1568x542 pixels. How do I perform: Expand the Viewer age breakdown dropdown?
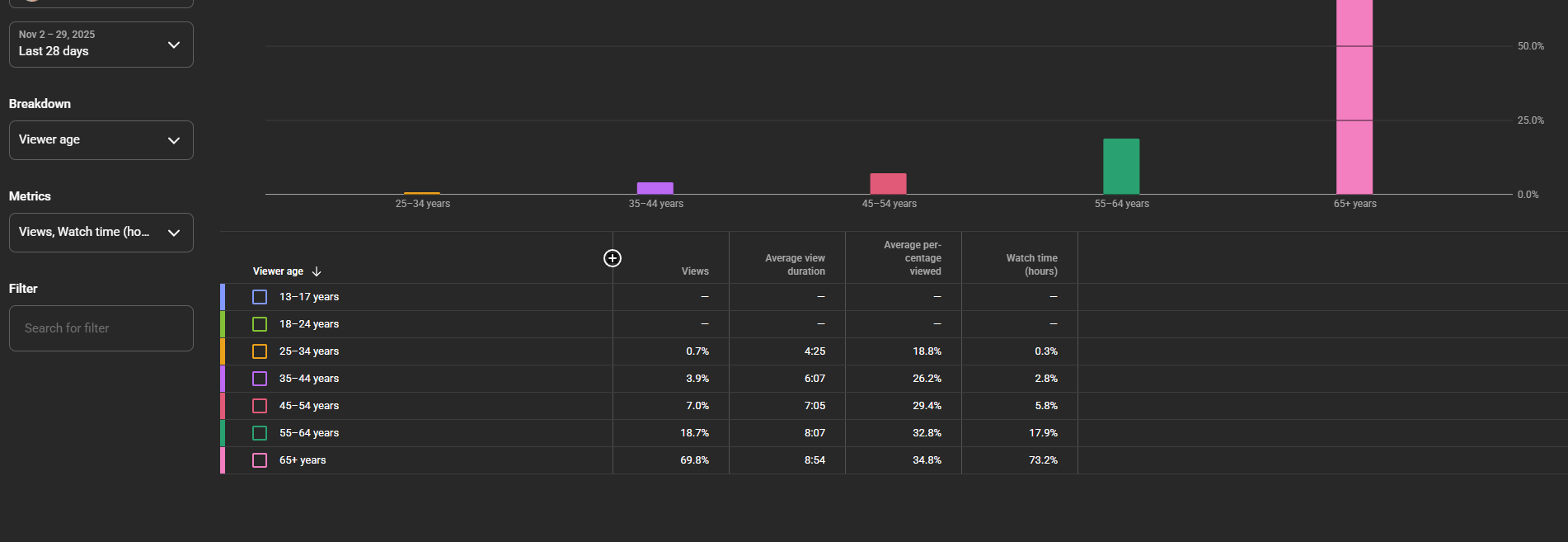pos(101,140)
